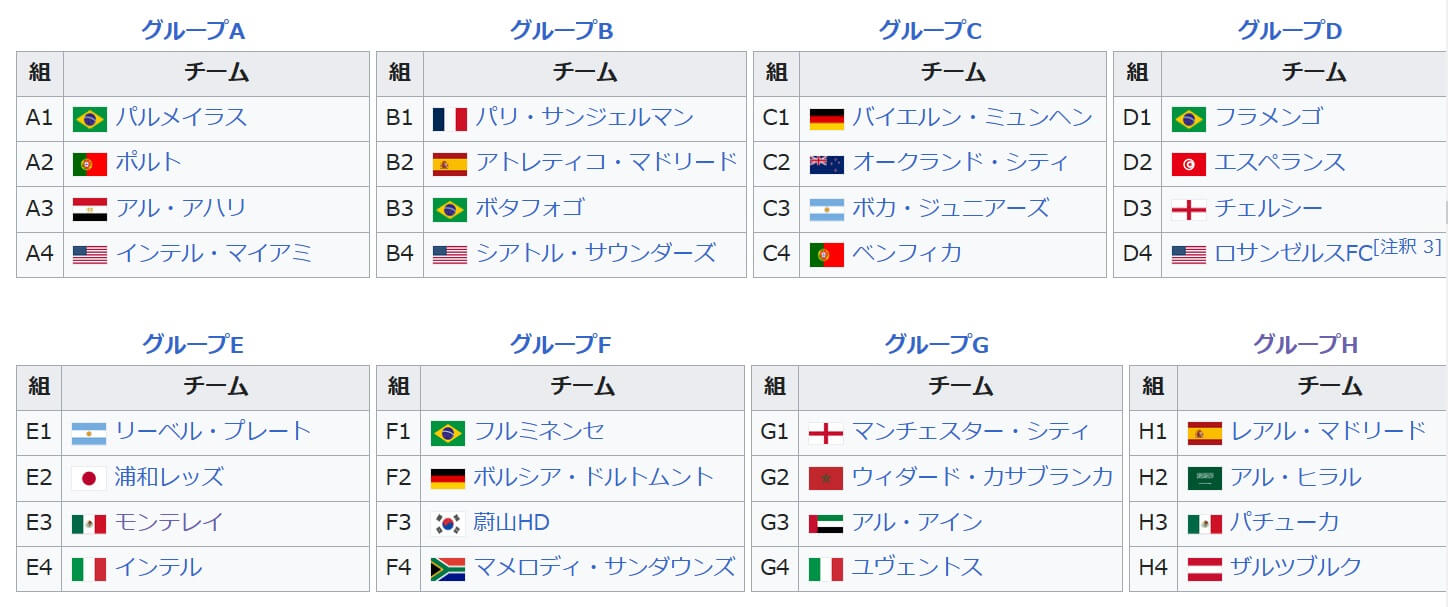Click the Saudi Arabia flag next to アル・ヒラル
1448x607 pixels.
click(1204, 478)
